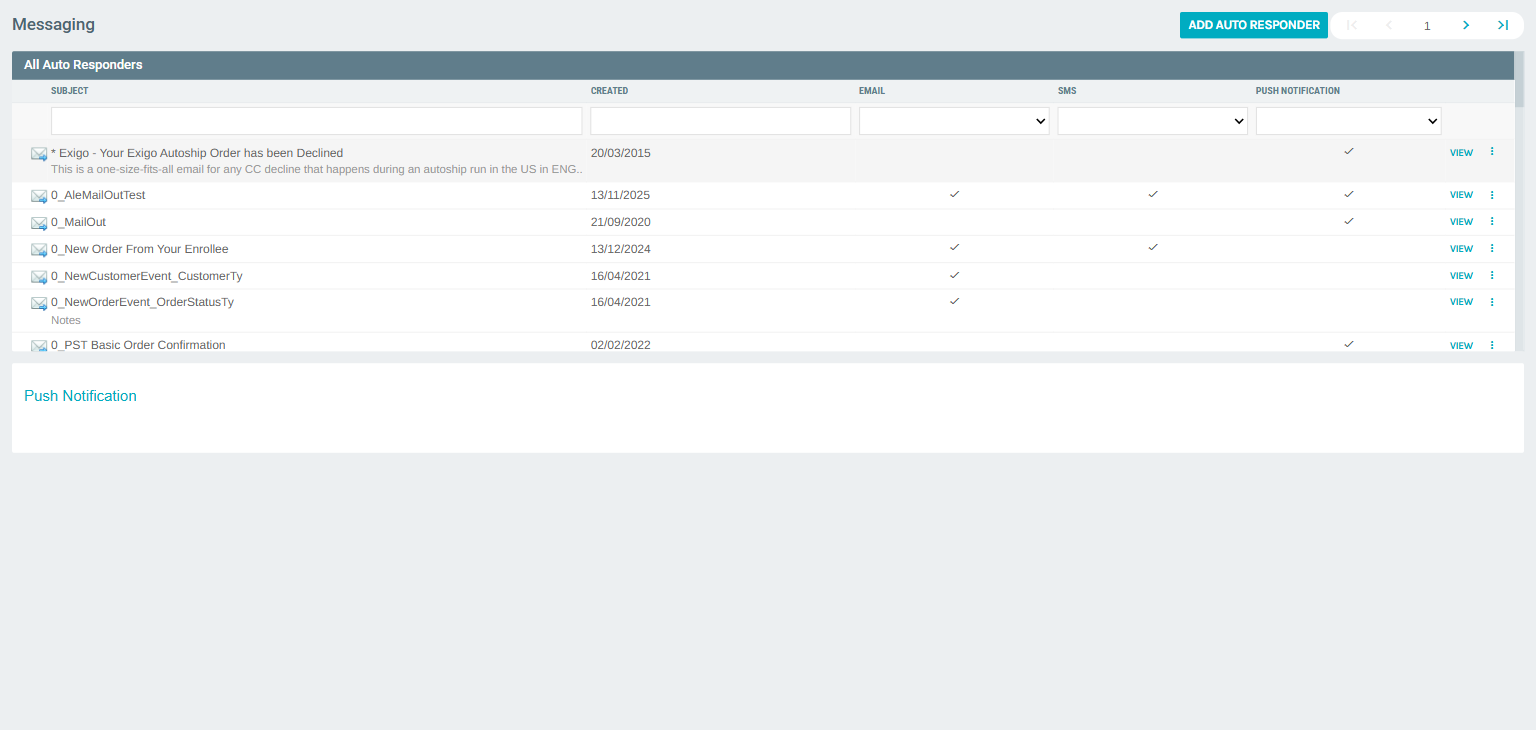Click Email checkmark for 0_AleMailOutTest
1536x730 pixels.
(954, 193)
